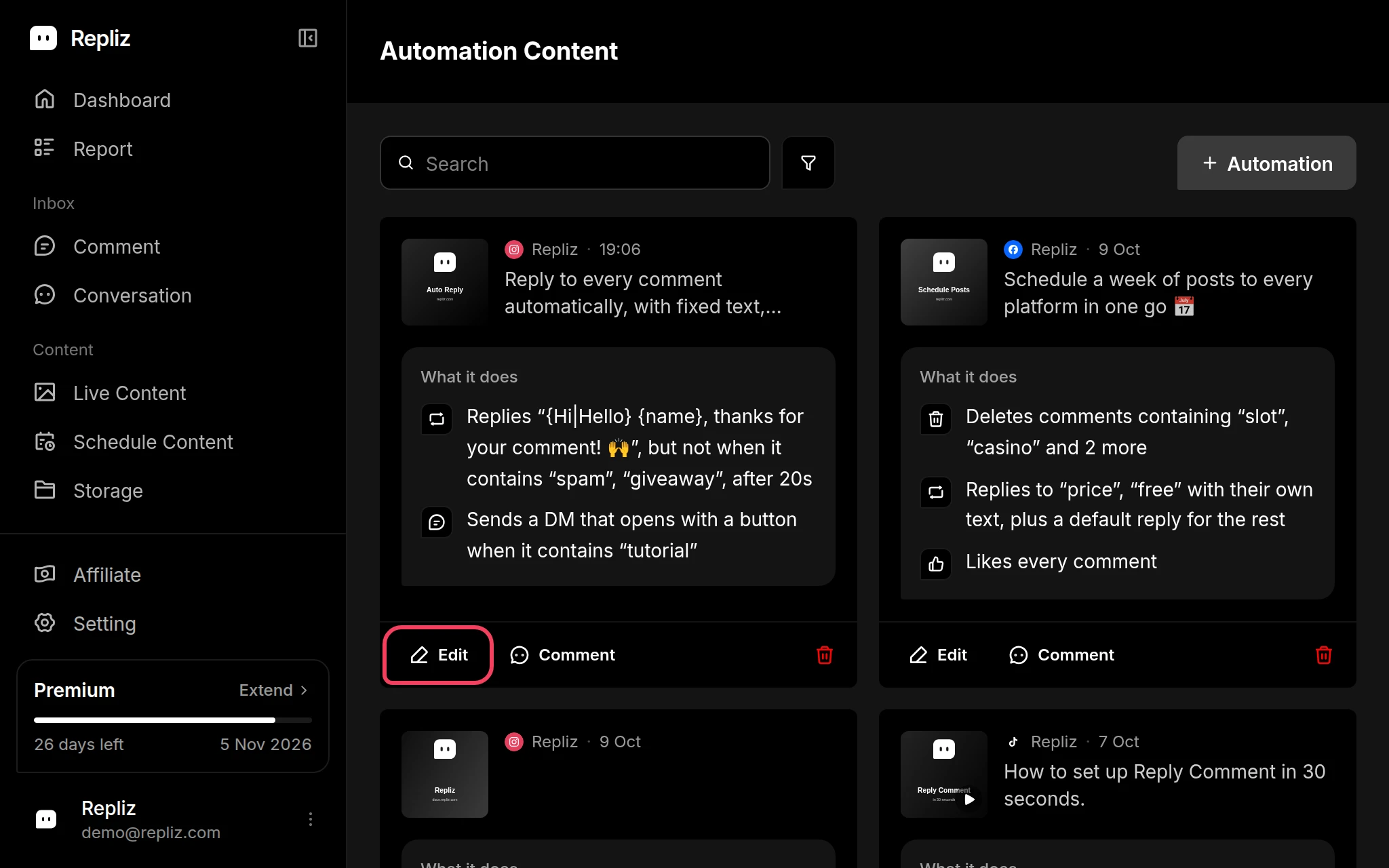Click the + Automation button

click(1266, 163)
